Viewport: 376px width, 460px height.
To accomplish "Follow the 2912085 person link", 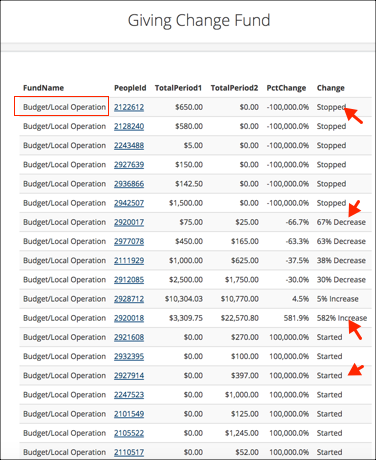I will pos(129,280).
